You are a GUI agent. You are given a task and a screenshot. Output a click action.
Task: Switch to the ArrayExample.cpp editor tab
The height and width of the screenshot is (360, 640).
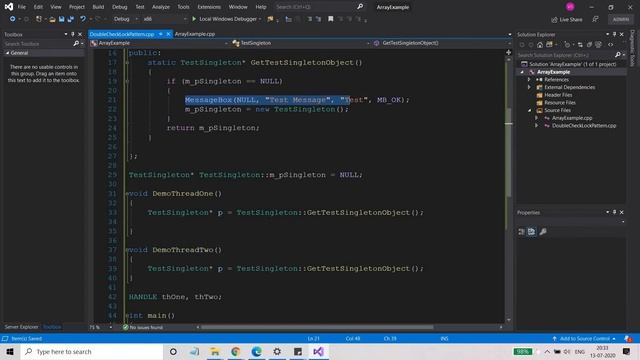(x=195, y=34)
